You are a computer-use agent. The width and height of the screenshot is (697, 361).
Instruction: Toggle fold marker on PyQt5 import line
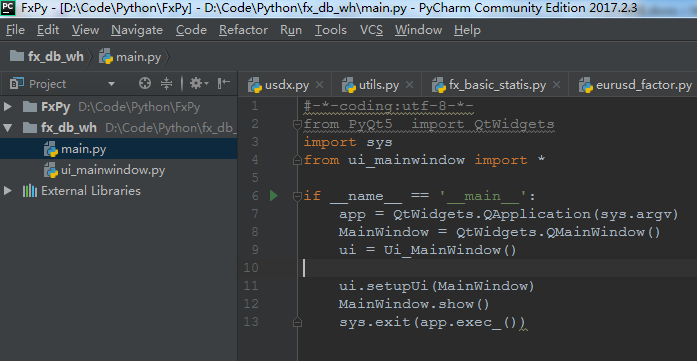pos(297,124)
